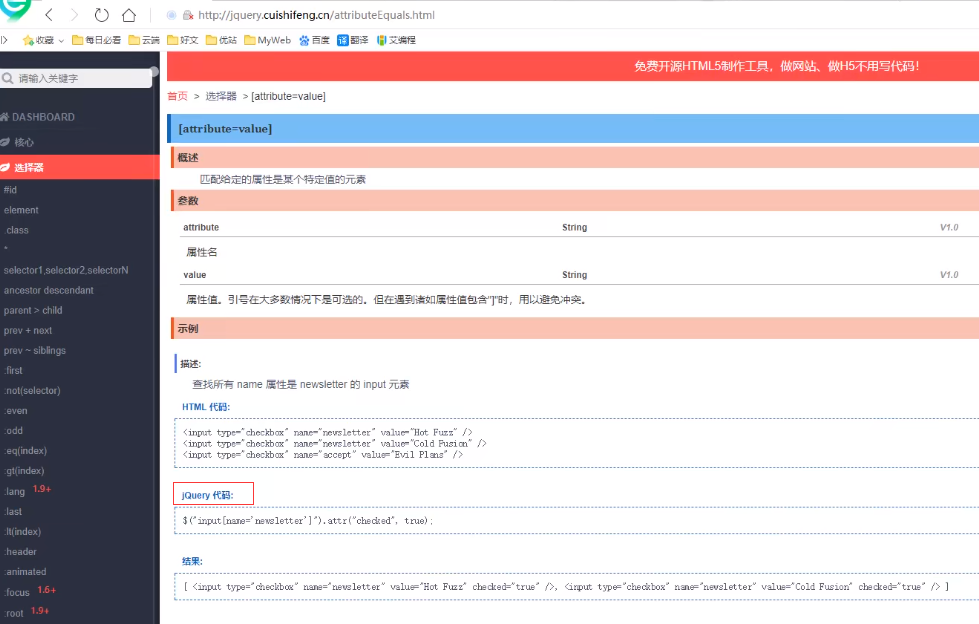Click the [attribute=value] page heading
Screen dimensions: 979x624
pyautogui.click(x=225, y=129)
